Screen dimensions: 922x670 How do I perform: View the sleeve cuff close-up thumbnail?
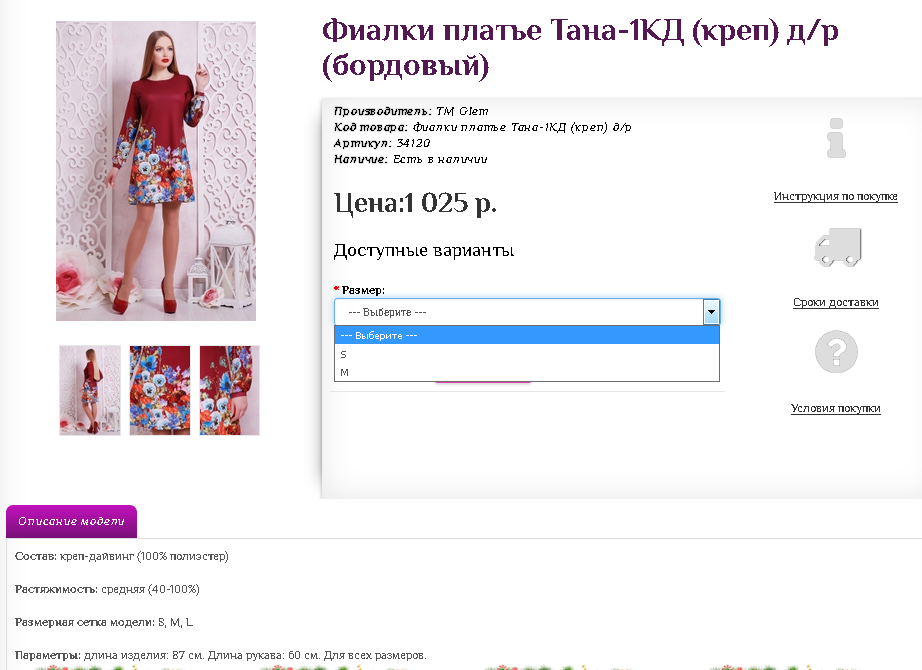(x=229, y=391)
